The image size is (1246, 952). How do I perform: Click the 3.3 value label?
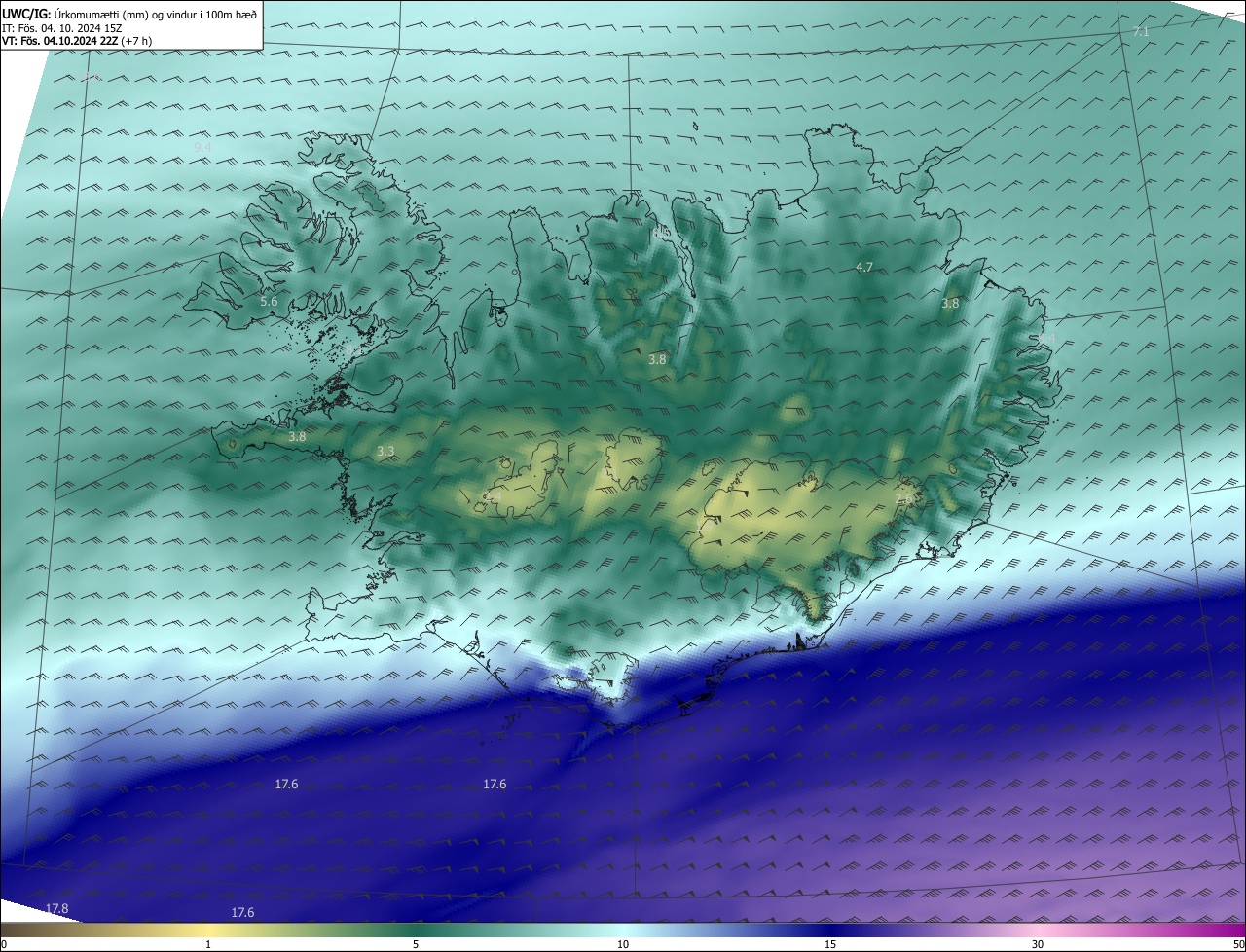coord(385,451)
